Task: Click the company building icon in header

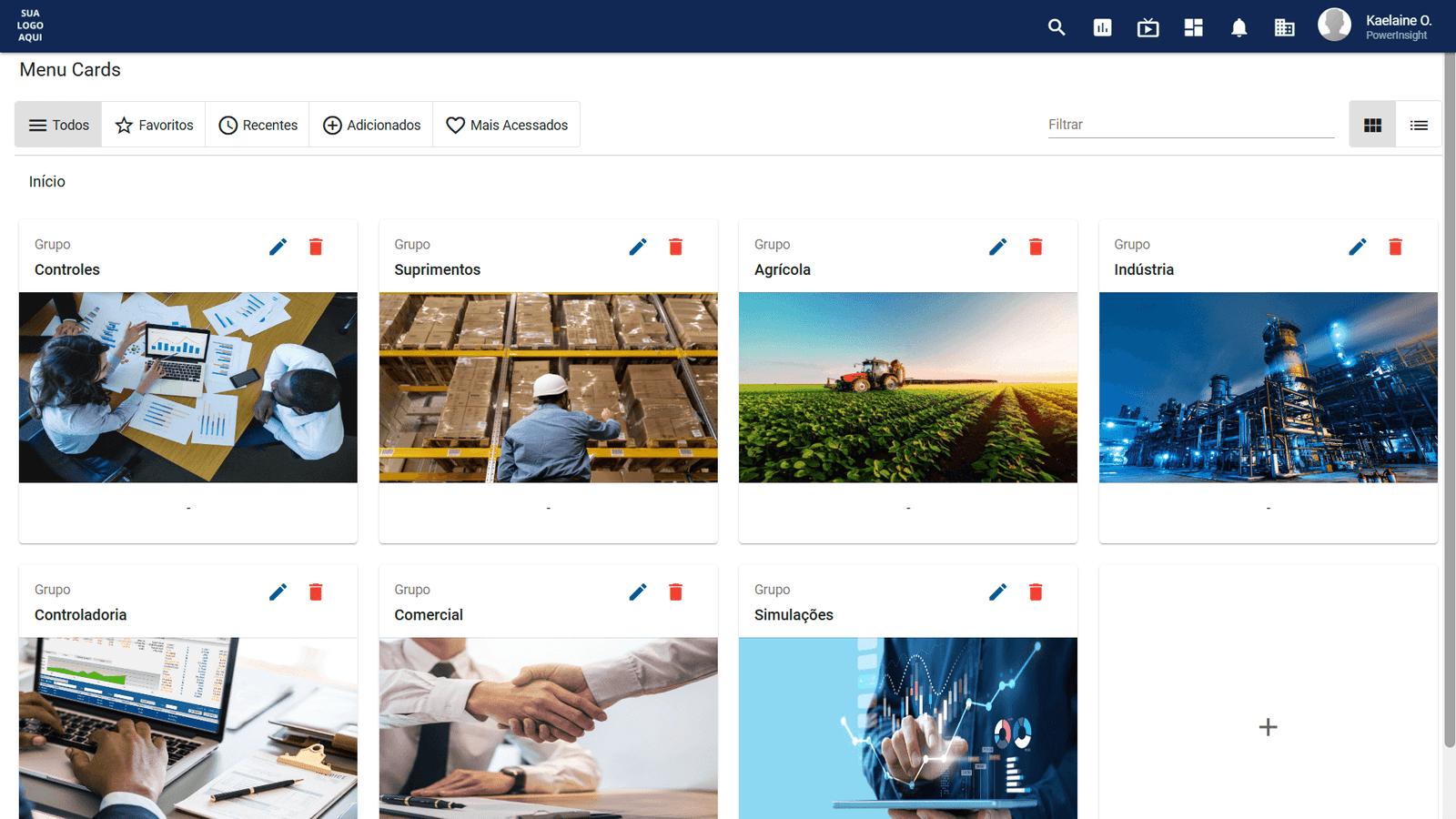Action: [1284, 27]
